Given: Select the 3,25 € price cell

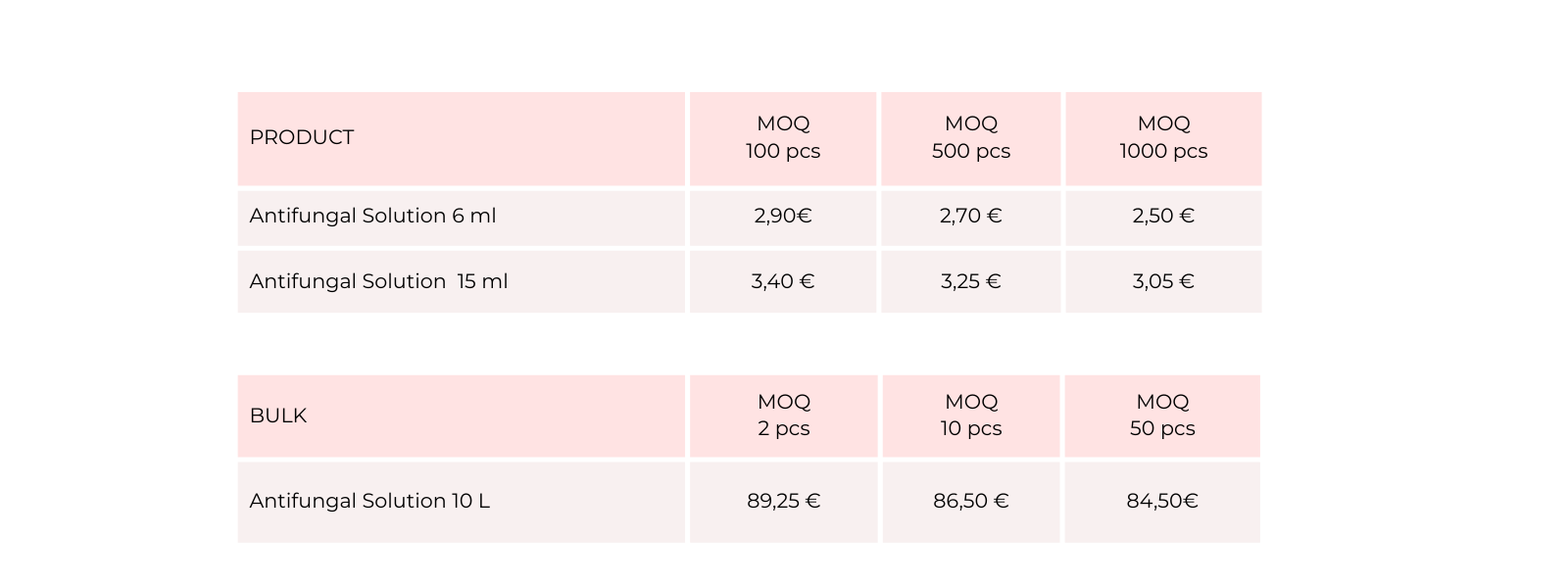Looking at the screenshot, I should click(971, 281).
